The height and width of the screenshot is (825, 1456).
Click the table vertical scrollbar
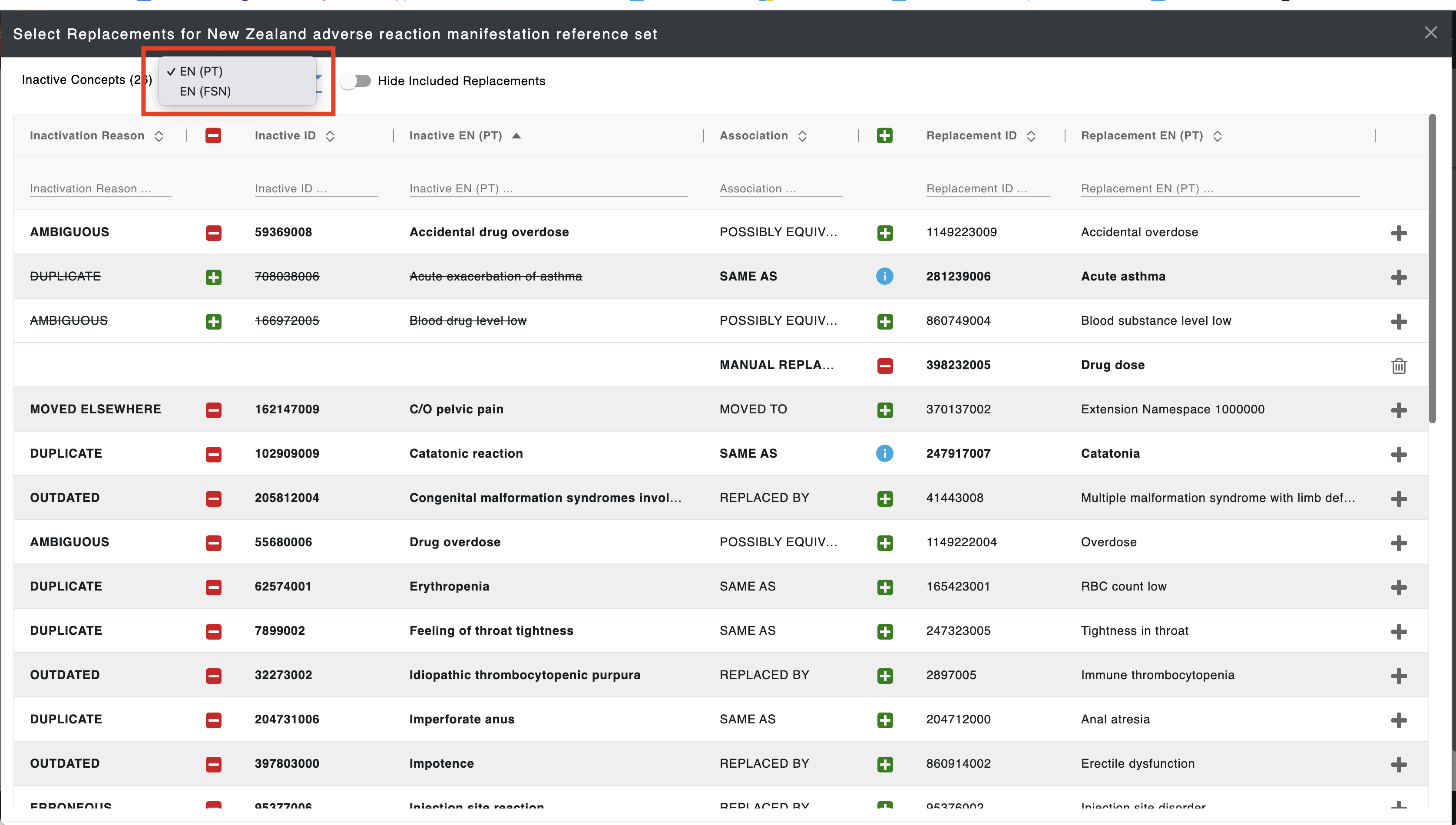(1432, 269)
